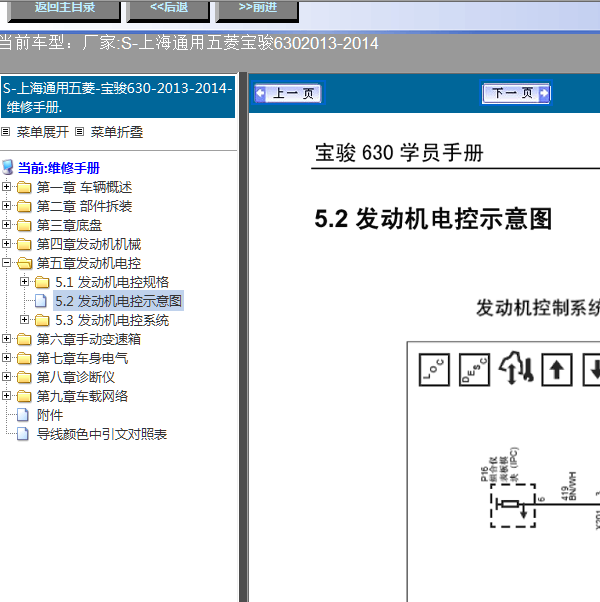Select 5.2 发动机电控示意图 page

pyautogui.click(x=118, y=301)
